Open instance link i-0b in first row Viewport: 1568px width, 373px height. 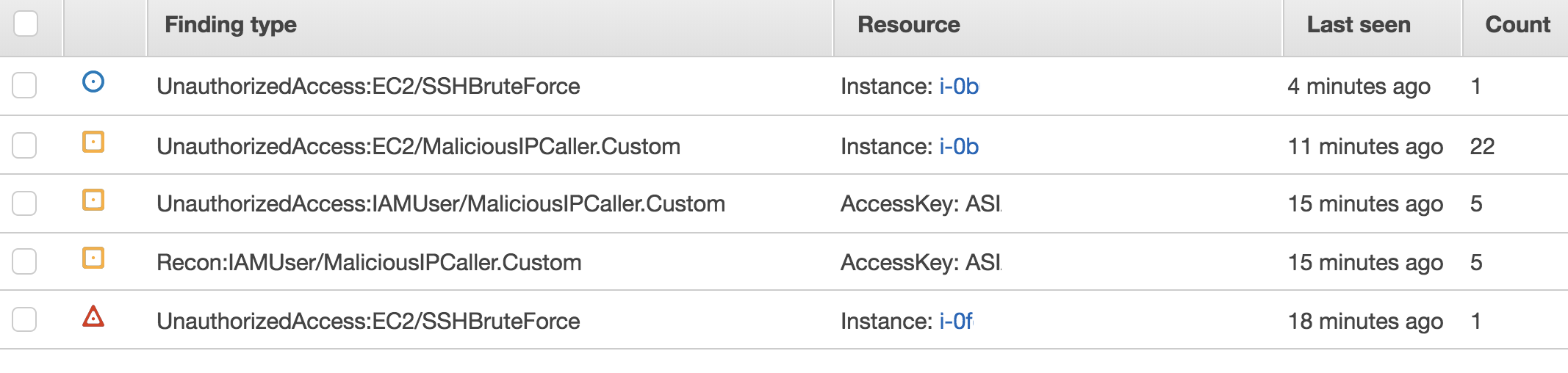pos(959,87)
